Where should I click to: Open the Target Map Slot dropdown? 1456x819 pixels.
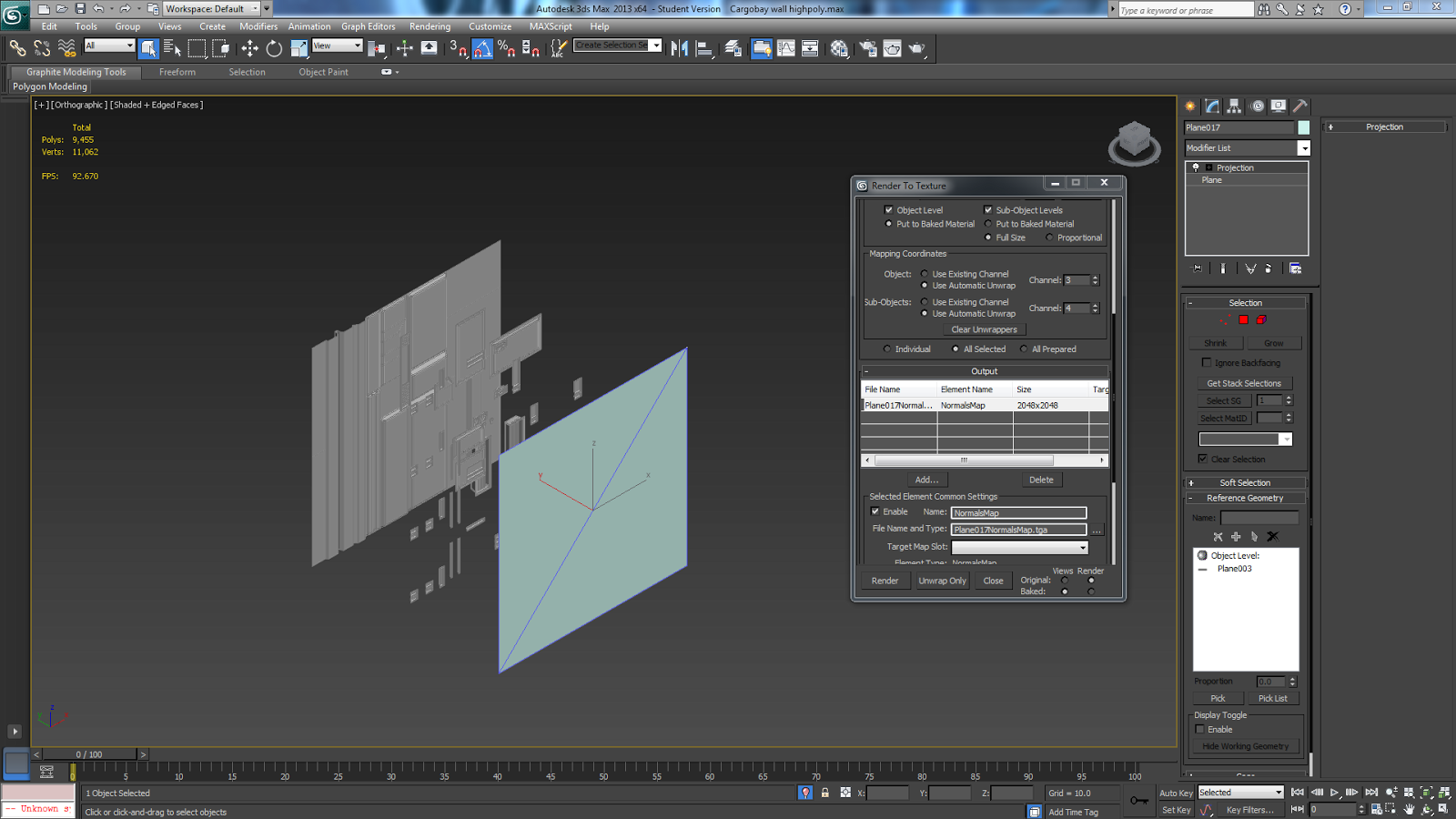[x=1020, y=547]
